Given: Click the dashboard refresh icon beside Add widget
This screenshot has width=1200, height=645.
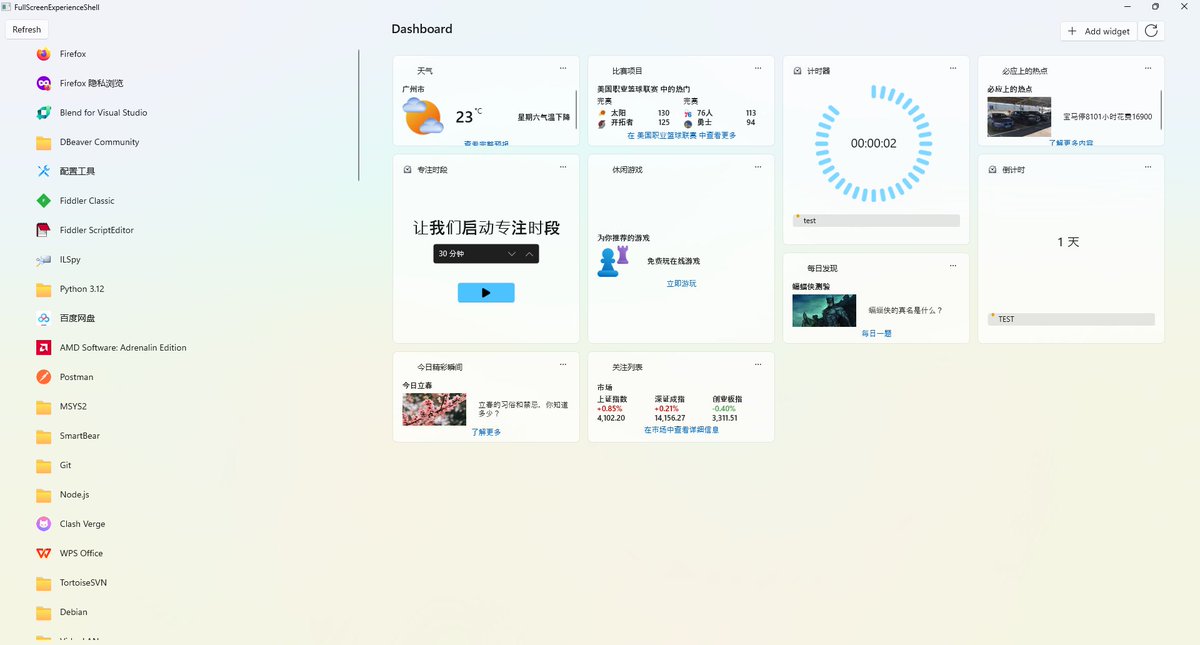Looking at the screenshot, I should click(1152, 31).
